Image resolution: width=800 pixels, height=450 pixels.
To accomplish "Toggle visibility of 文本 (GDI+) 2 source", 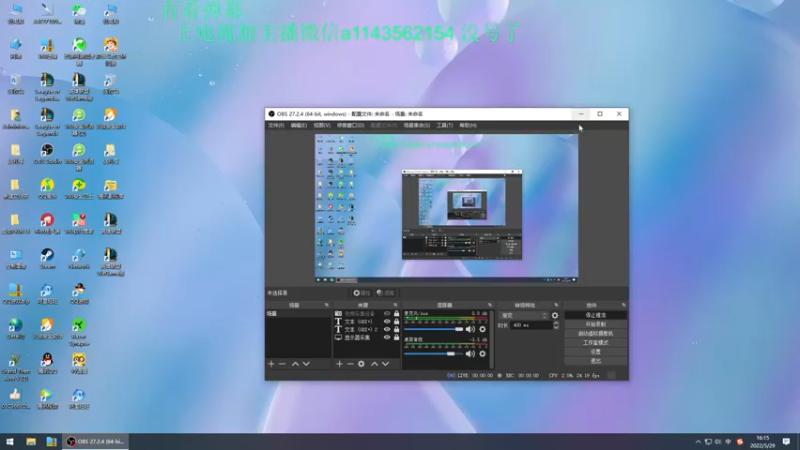I will point(387,330).
